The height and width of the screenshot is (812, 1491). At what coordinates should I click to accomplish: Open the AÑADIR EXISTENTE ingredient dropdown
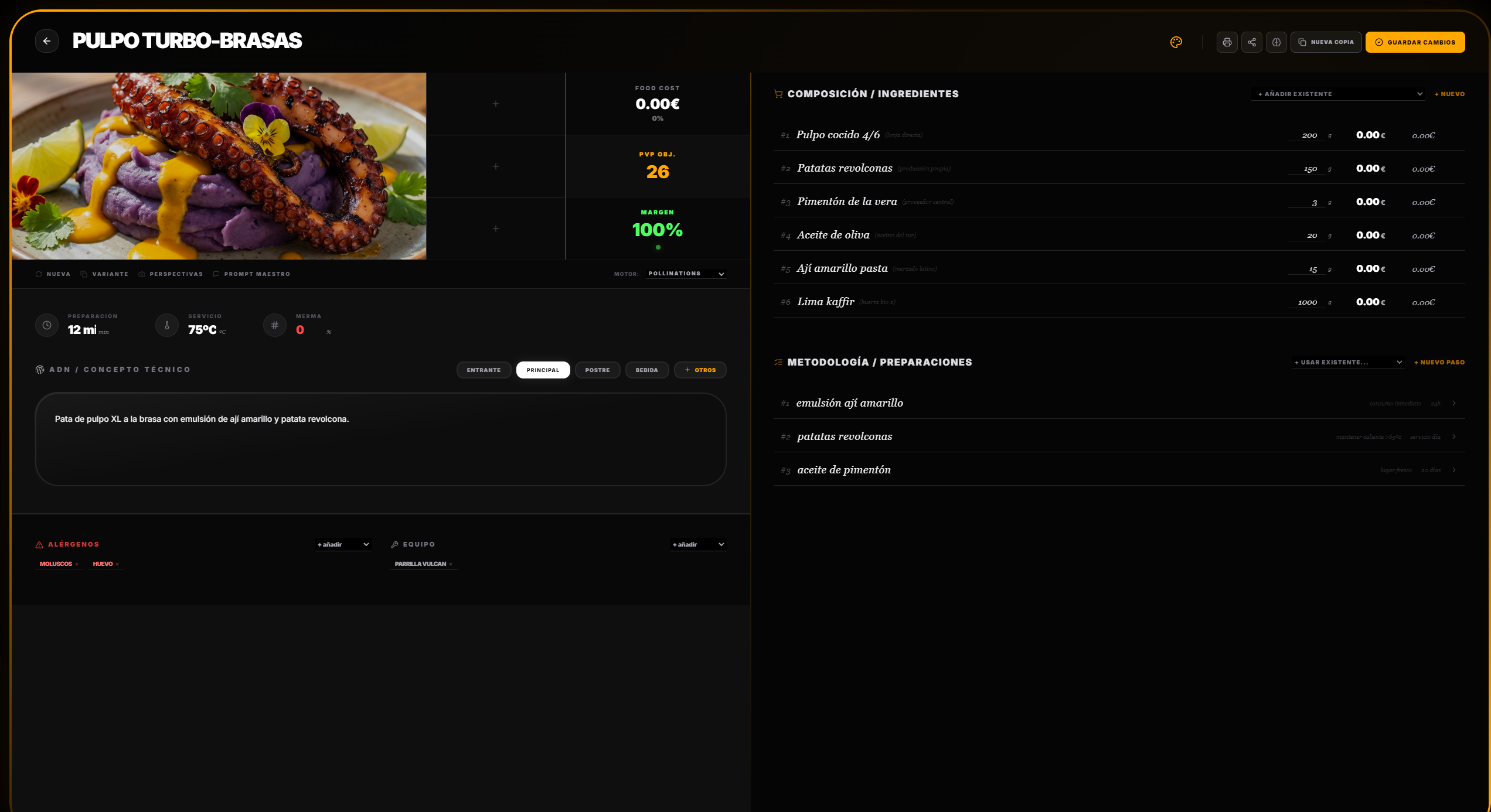(x=1338, y=94)
